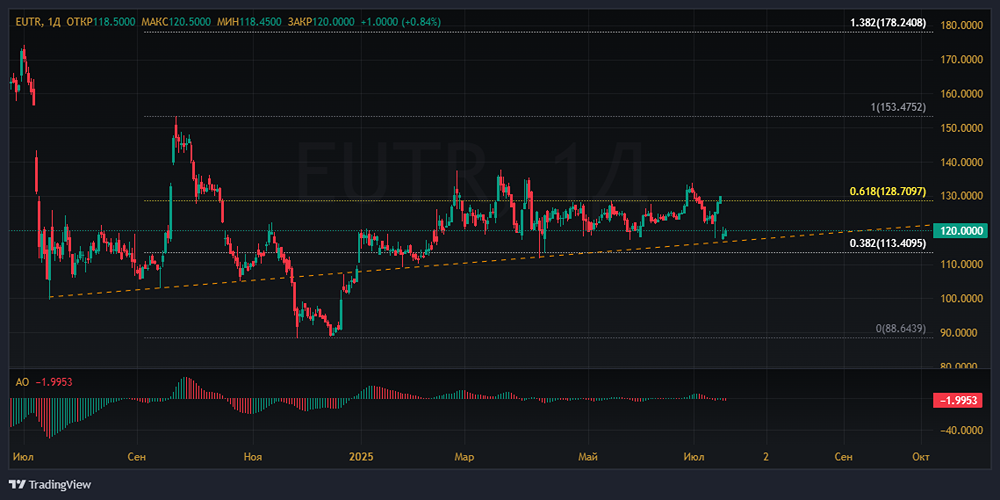Select the orange dashed trendline
The image size is (1000, 500).
click(x=491, y=261)
